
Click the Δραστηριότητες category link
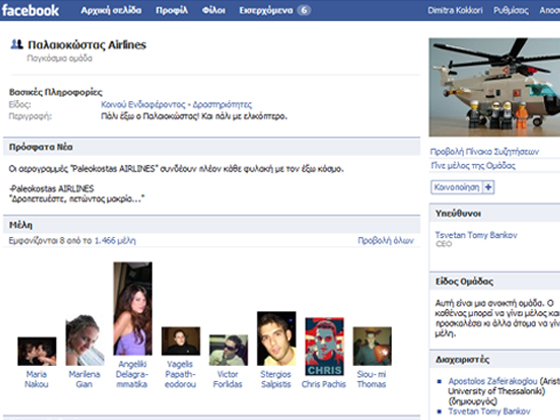[x=222, y=105]
